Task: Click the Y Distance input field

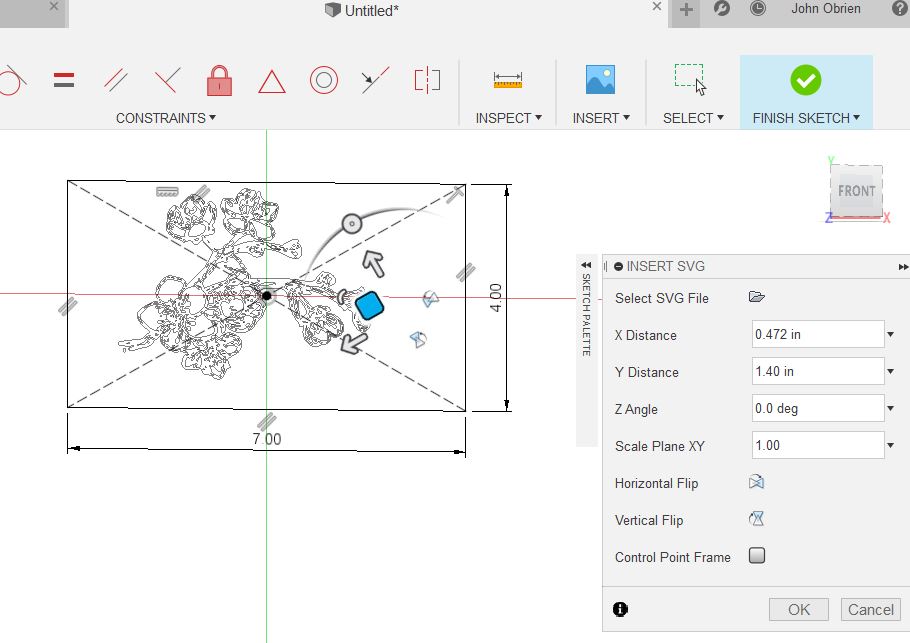Action: tap(818, 371)
